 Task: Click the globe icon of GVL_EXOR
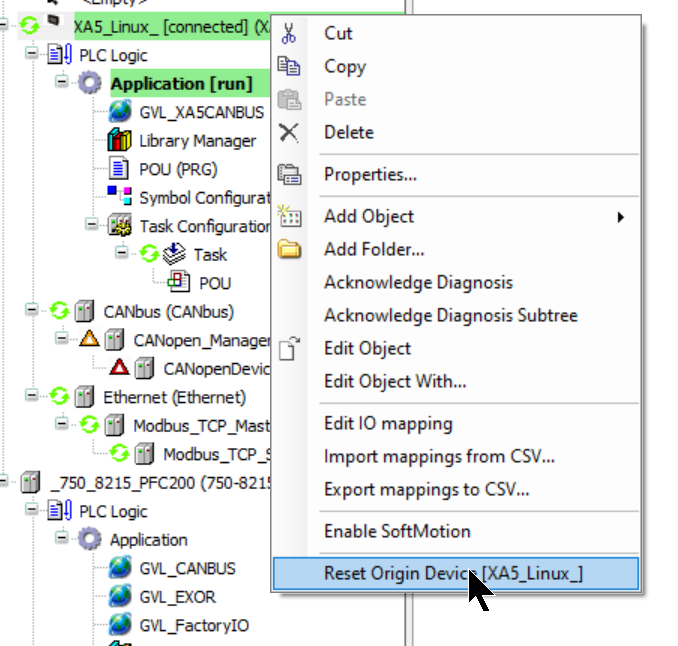click(120, 596)
